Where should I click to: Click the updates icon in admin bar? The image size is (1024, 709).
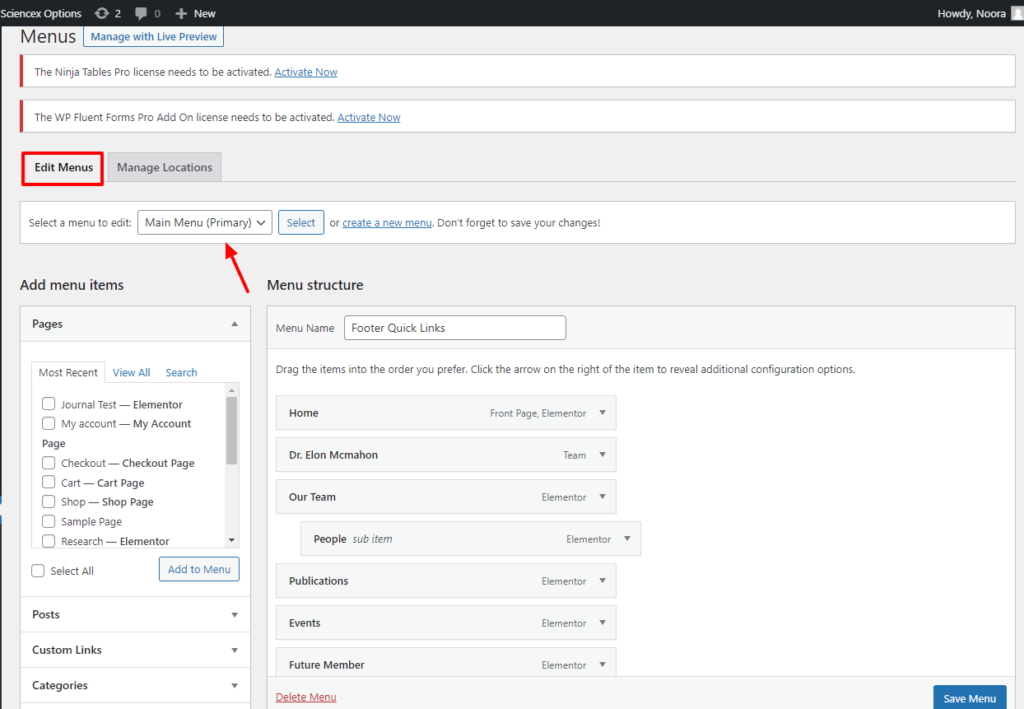[x=102, y=13]
